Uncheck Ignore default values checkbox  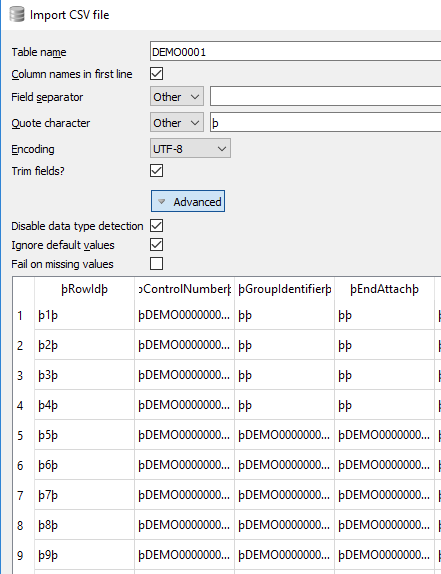point(157,245)
